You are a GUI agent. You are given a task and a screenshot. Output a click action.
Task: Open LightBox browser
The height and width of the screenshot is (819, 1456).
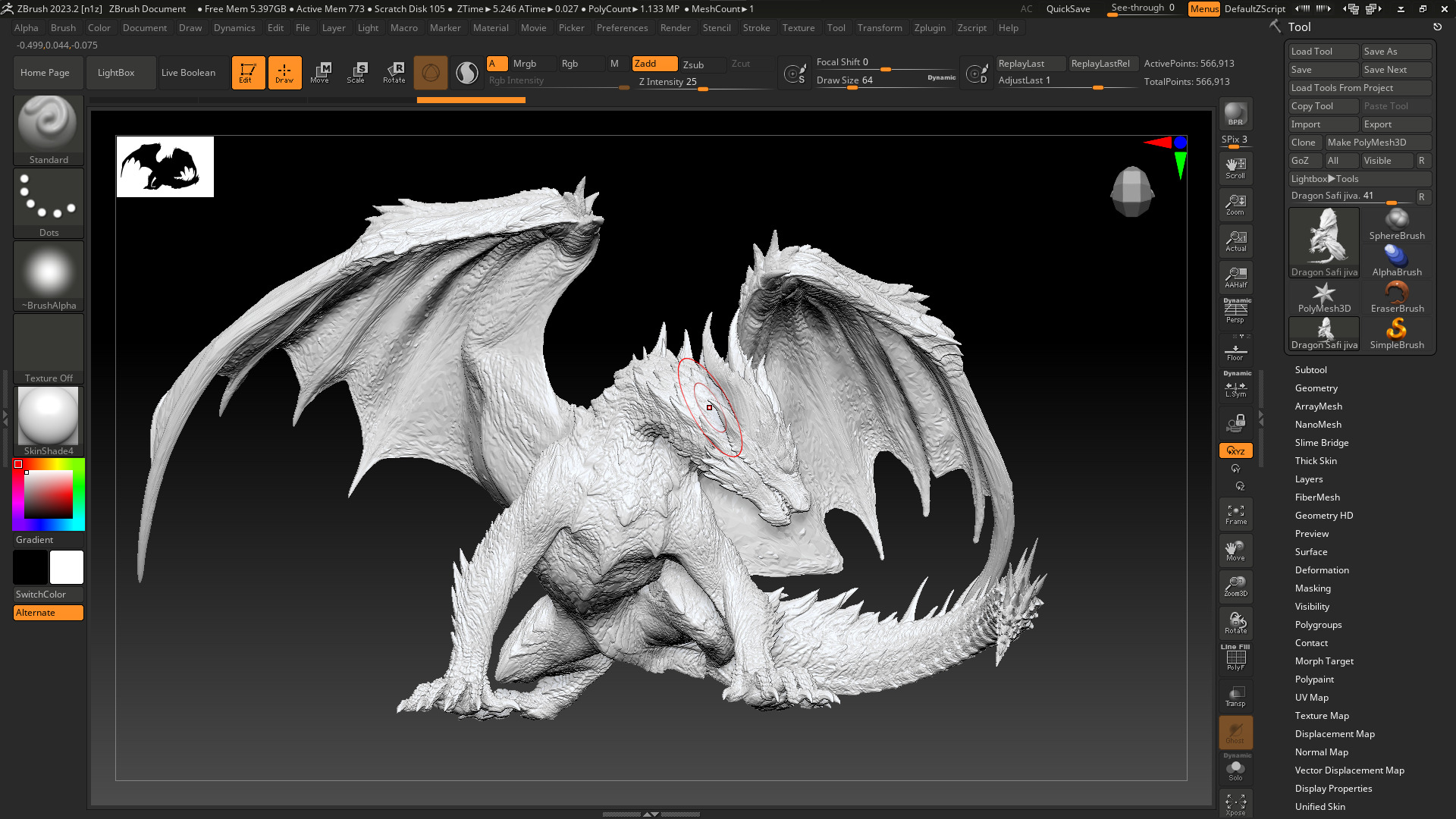[x=121, y=73]
